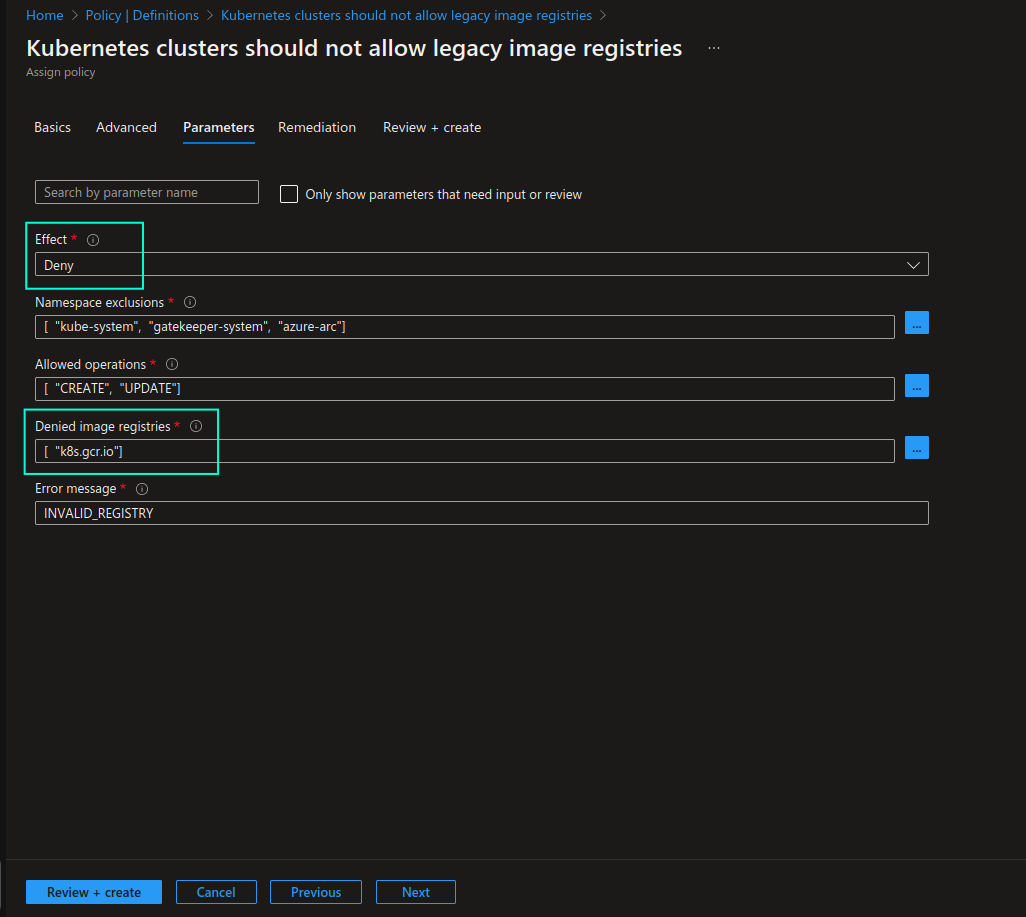Go back with the Previous button
Viewport: 1026px width, 917px height.
pyautogui.click(x=315, y=892)
